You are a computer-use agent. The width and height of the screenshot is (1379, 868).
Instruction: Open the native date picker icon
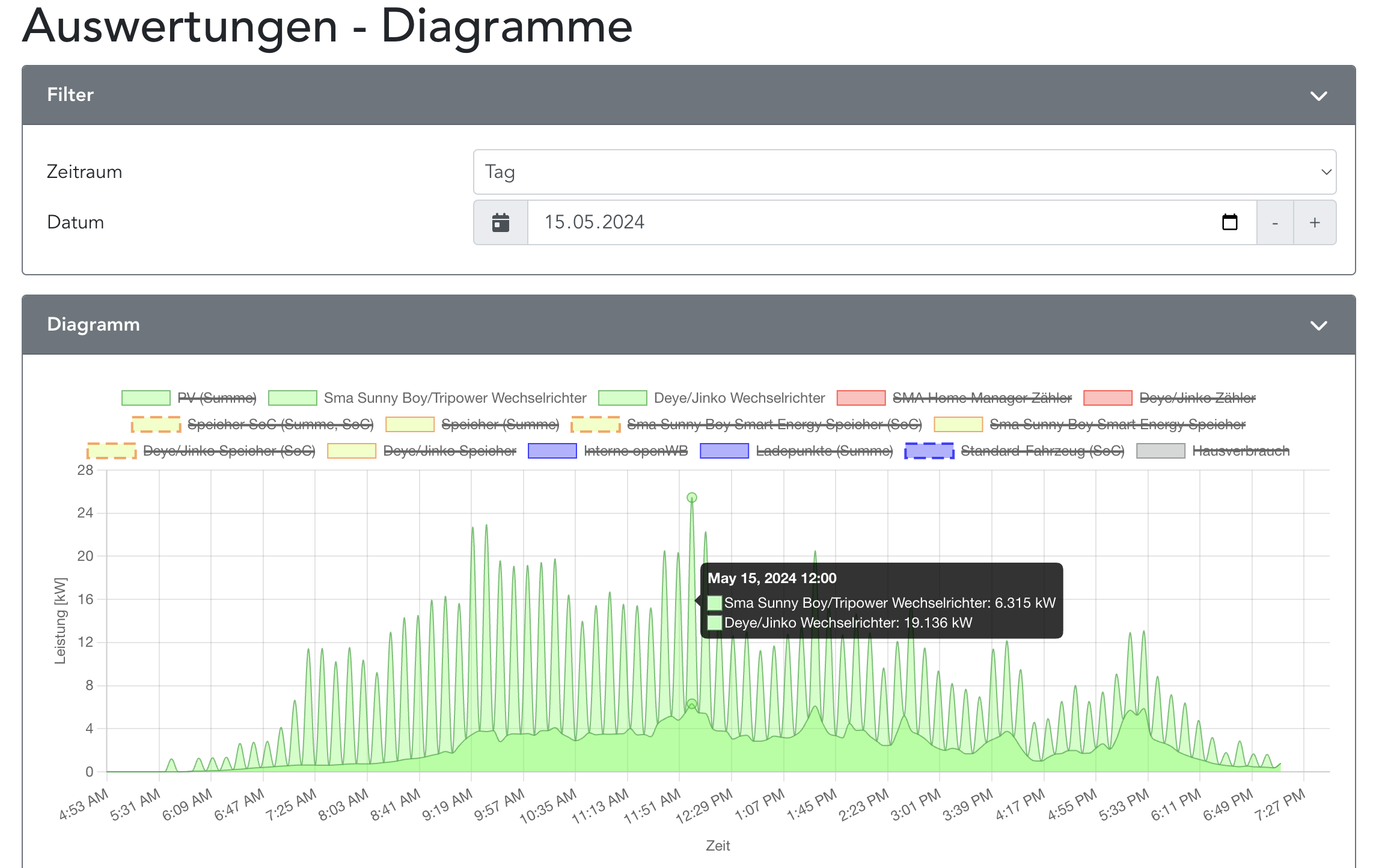[x=1229, y=222]
